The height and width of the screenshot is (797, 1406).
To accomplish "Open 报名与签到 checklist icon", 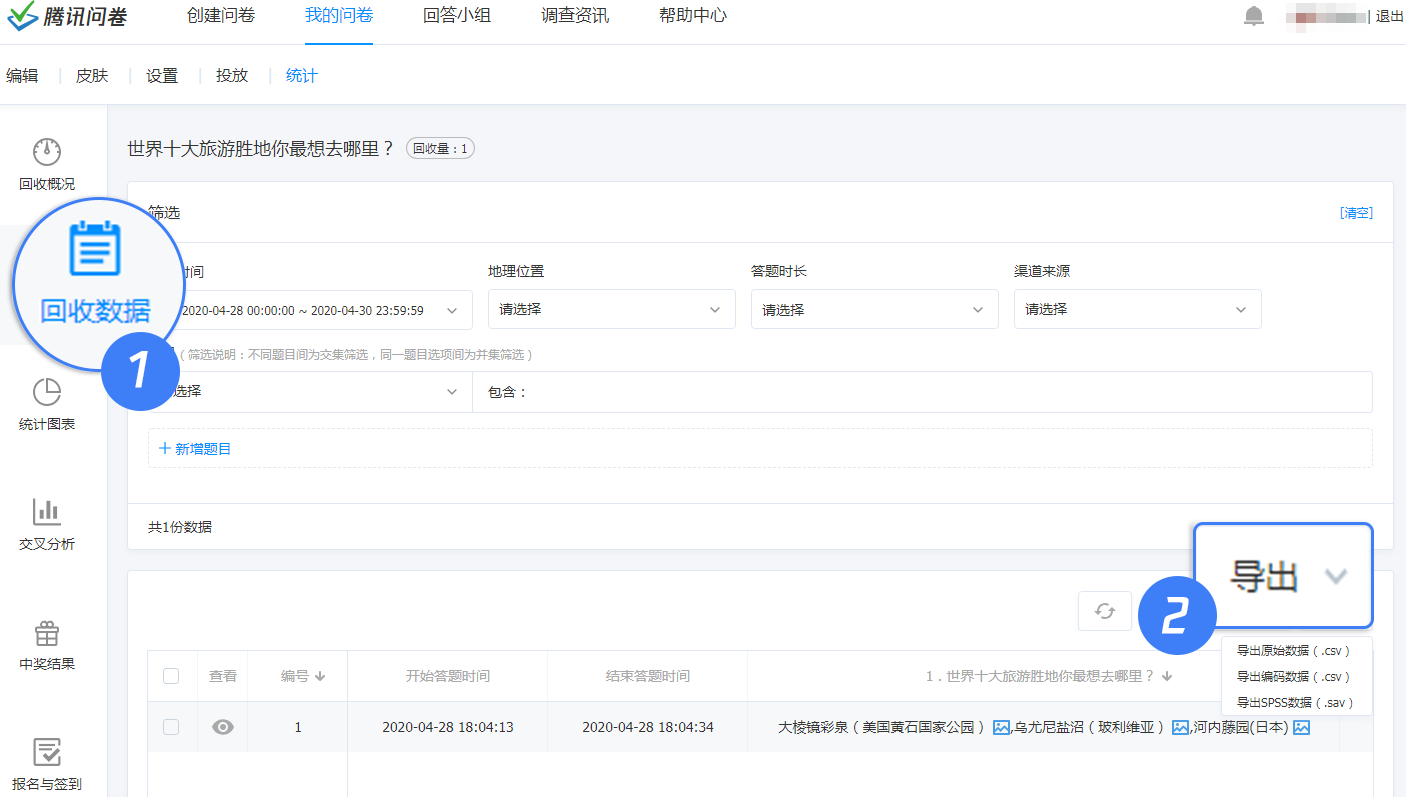I will click(x=47, y=752).
